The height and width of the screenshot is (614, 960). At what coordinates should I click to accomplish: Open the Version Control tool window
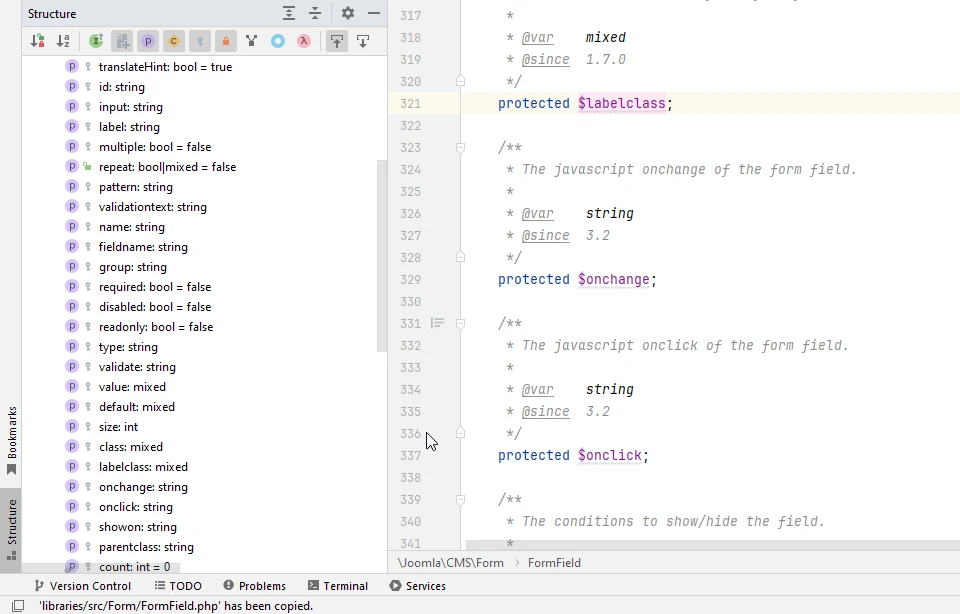pos(82,586)
